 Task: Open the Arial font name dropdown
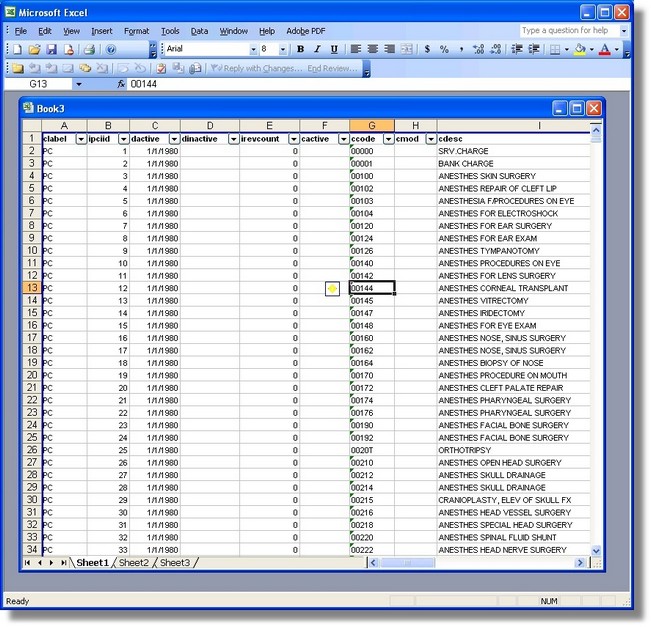[253, 49]
